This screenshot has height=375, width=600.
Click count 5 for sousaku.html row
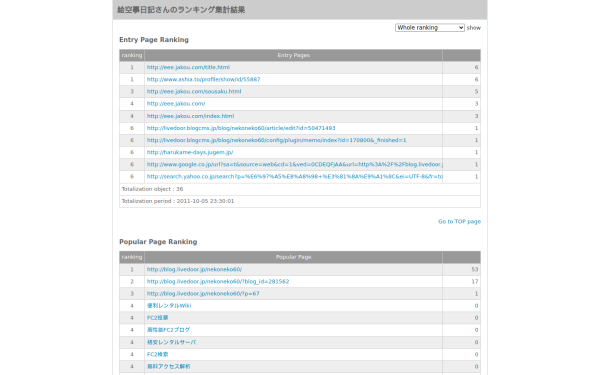476,91
